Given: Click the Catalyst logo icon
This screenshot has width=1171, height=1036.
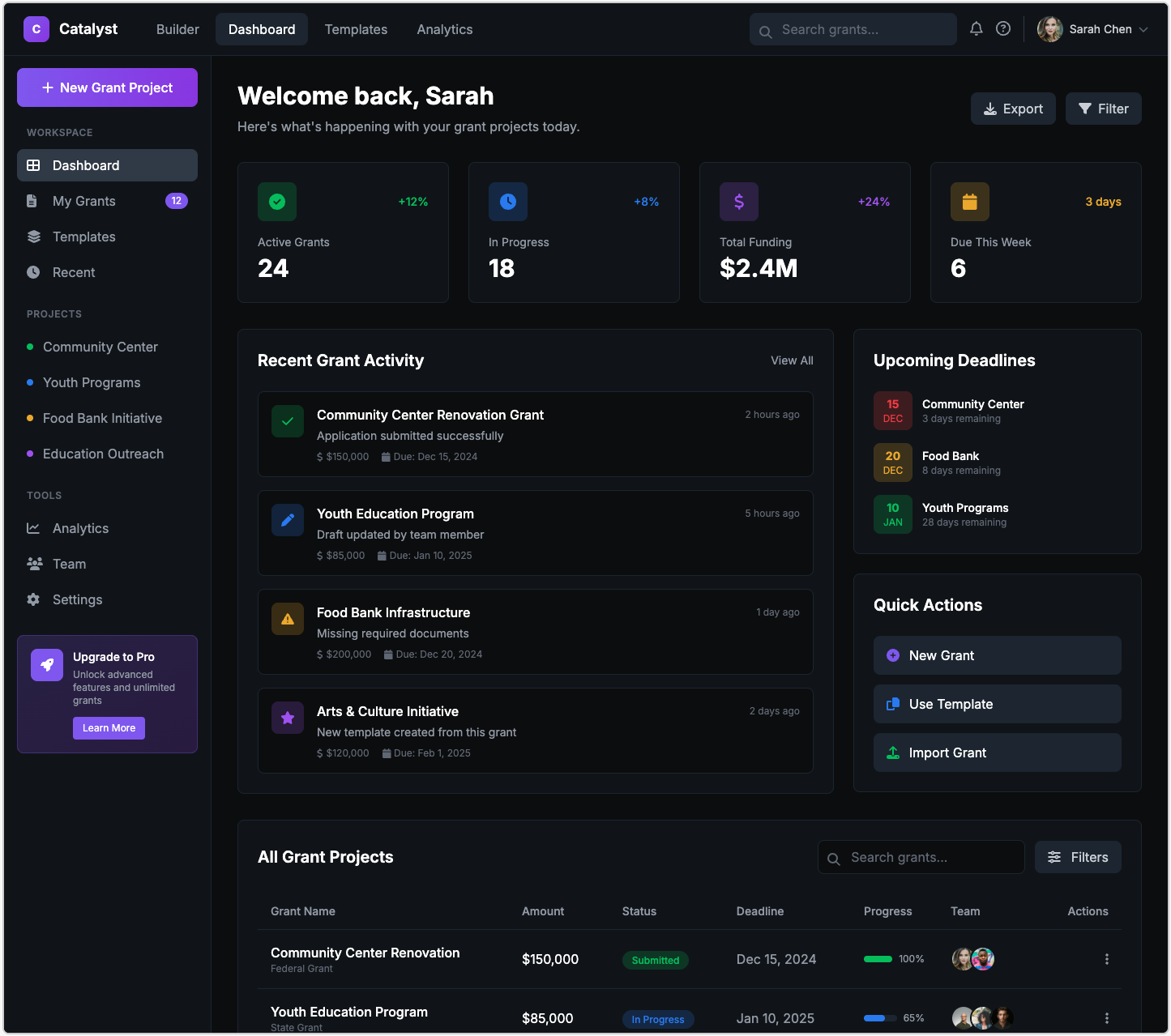Looking at the screenshot, I should tap(36, 29).
